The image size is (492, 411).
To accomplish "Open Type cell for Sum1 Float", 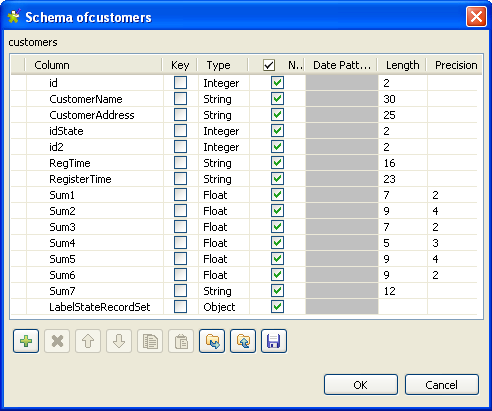I will click(x=224, y=195).
